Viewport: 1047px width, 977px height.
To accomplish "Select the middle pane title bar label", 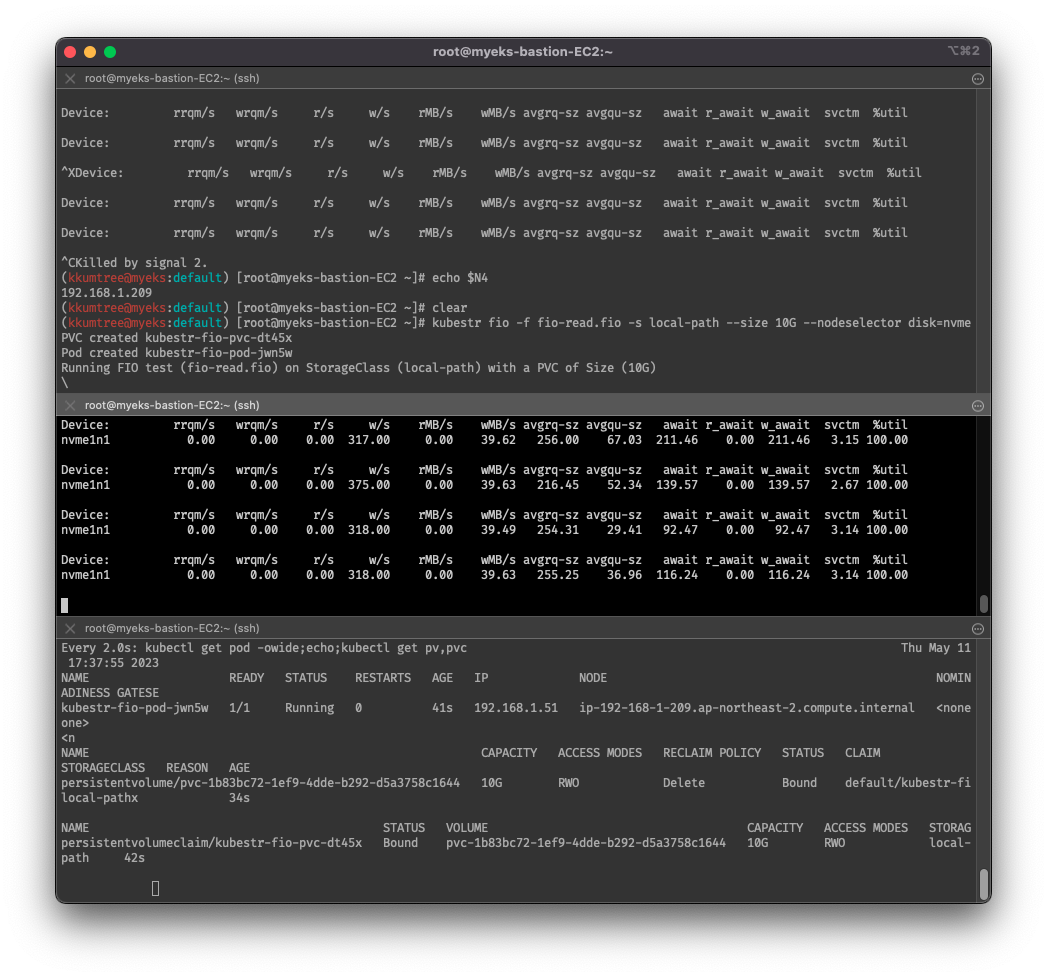I will coord(172,405).
